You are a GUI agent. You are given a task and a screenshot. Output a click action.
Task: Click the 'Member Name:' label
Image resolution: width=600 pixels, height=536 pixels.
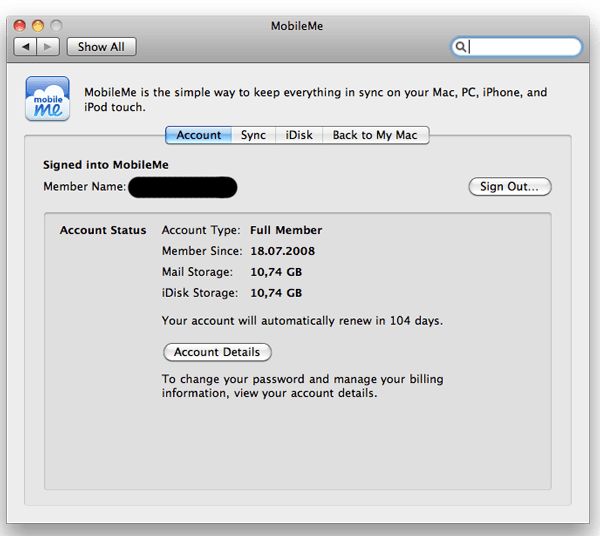[x=85, y=186]
